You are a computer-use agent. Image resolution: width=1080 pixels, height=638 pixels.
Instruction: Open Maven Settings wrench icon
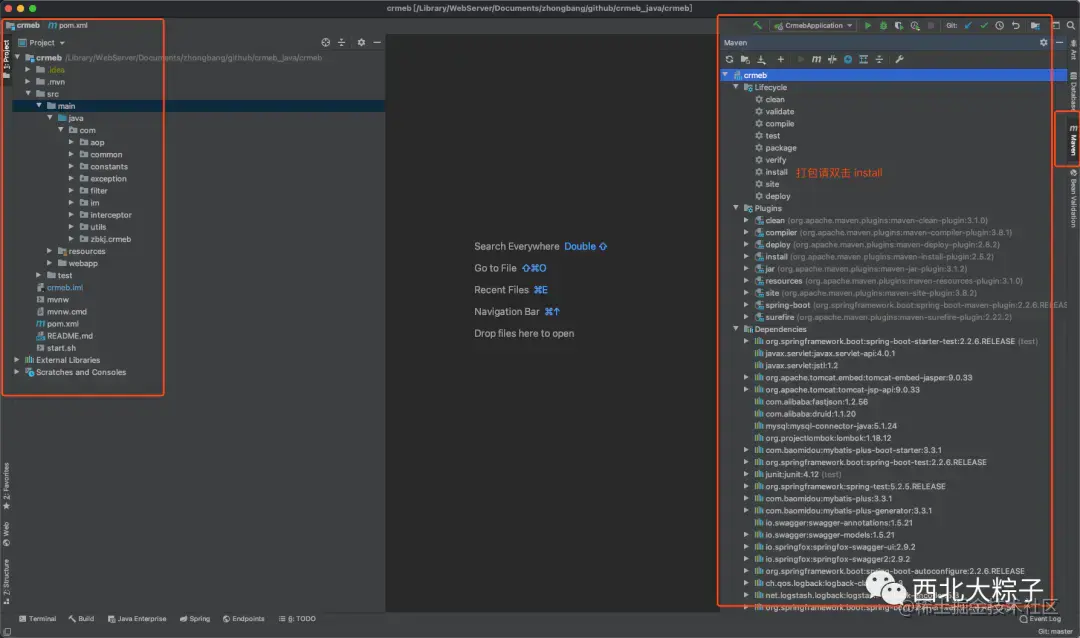(x=899, y=59)
